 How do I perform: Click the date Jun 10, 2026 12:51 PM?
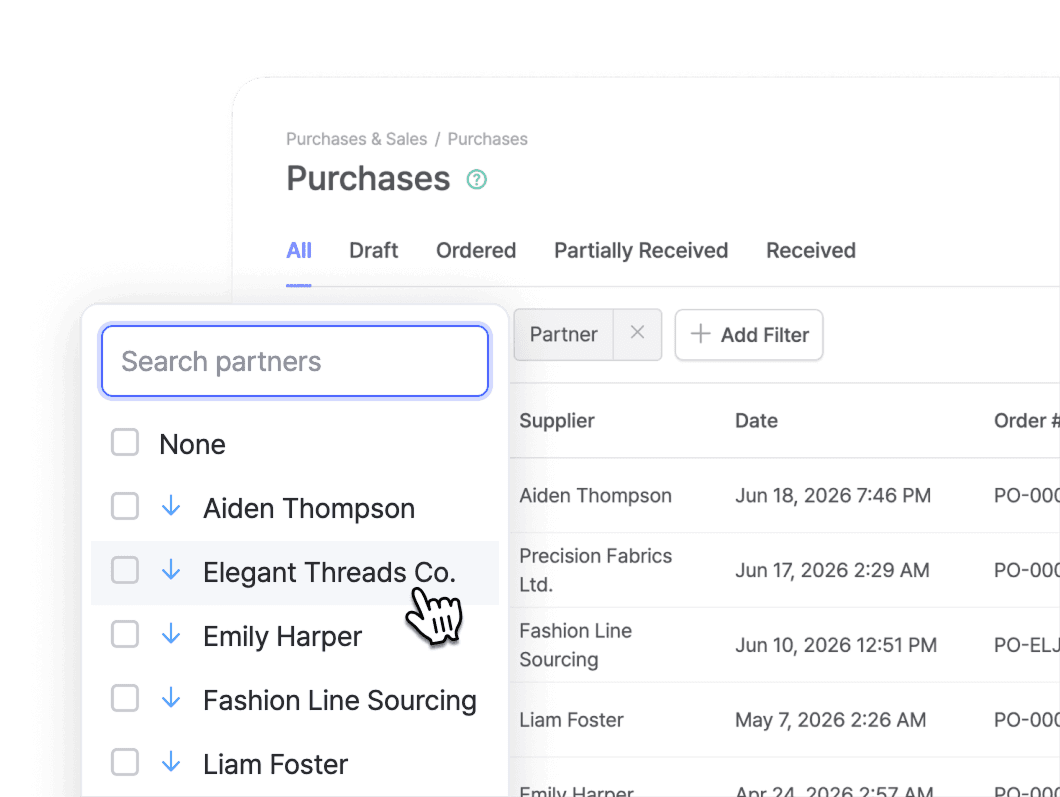tap(836, 645)
